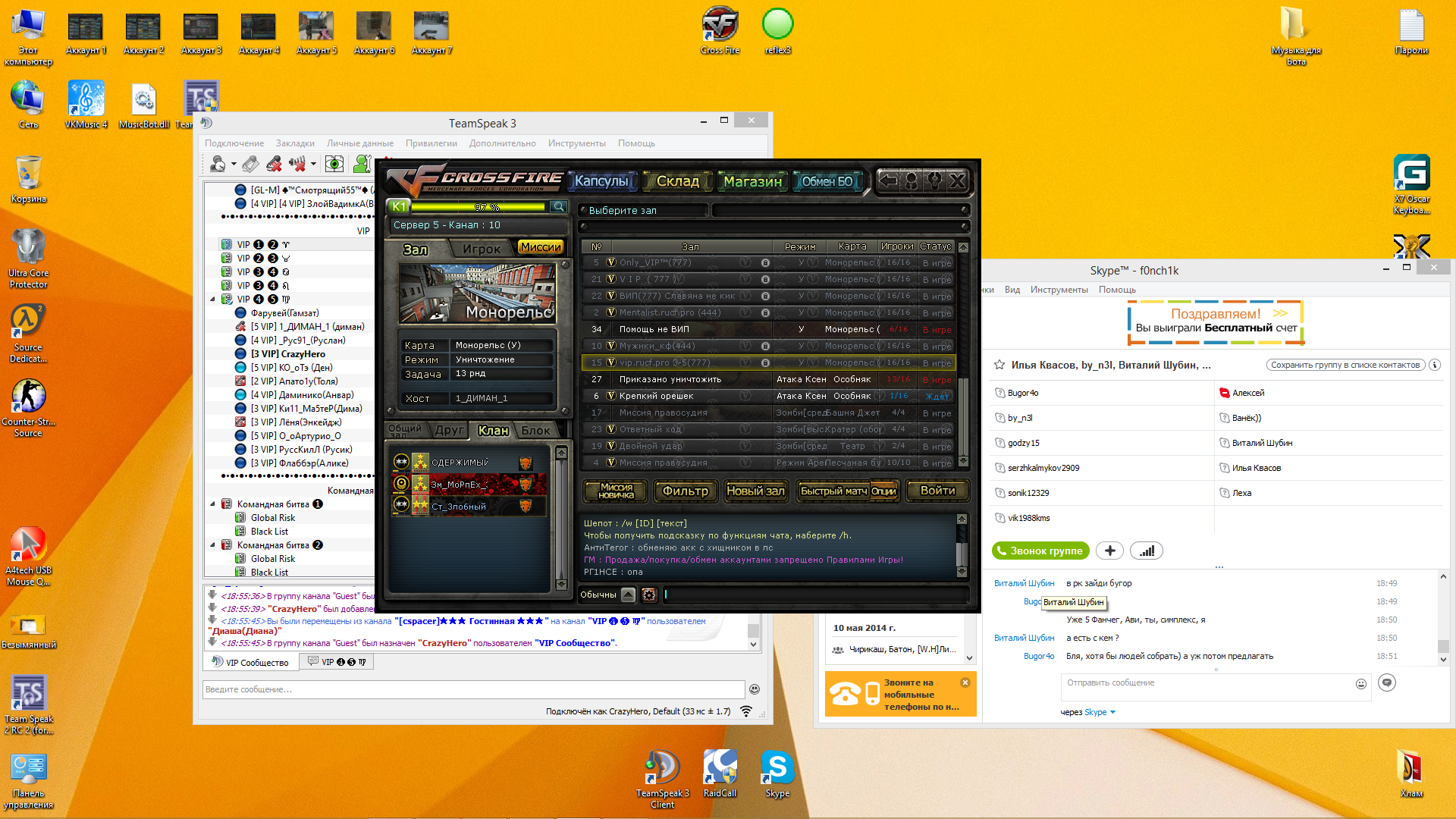Click TeamSpeak Введите сообщение input field
The image size is (1456, 819).
pos(473,689)
